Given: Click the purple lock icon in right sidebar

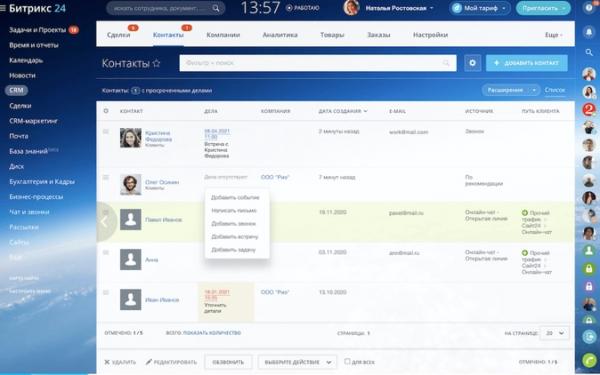Looking at the screenshot, I should coord(589,286).
